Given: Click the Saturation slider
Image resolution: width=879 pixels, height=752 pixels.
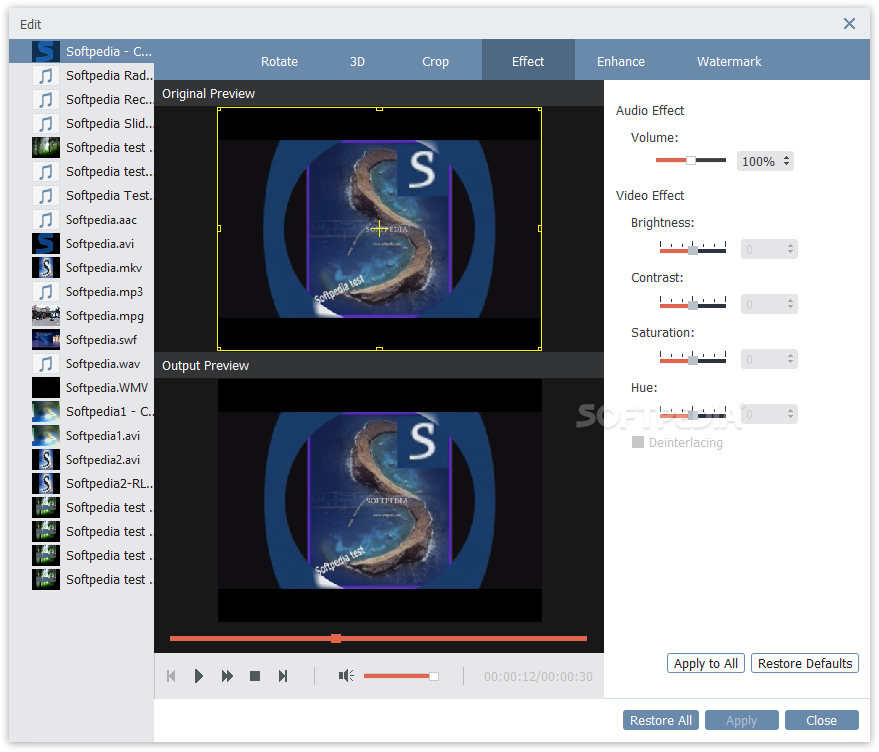Looking at the screenshot, I should point(693,358).
